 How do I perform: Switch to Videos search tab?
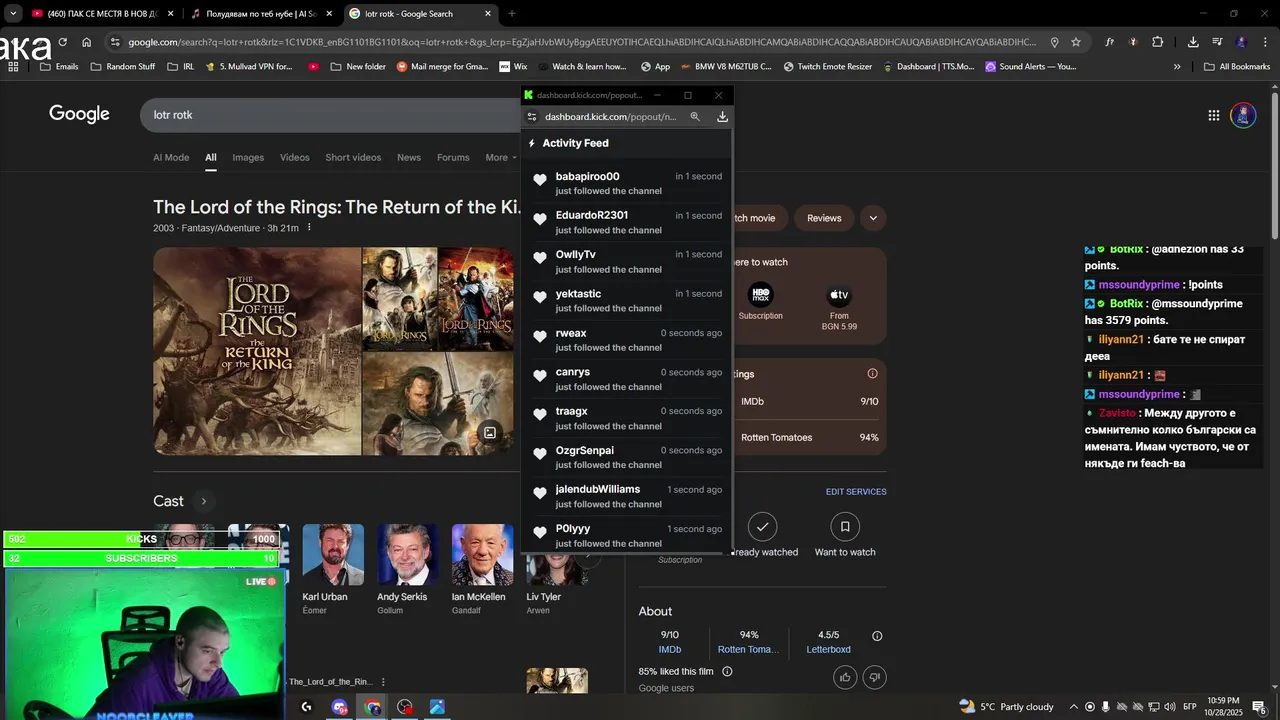pyautogui.click(x=294, y=158)
